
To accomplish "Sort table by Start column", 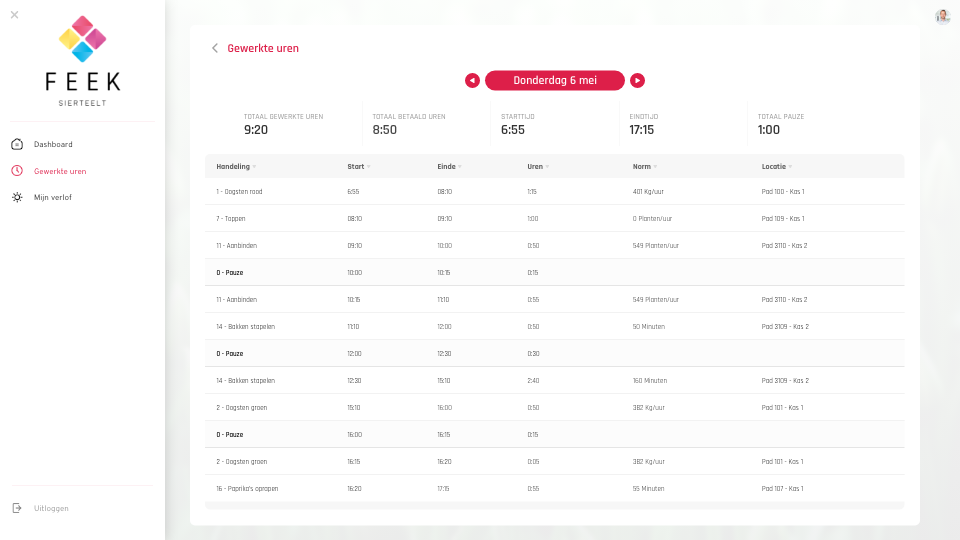I will click(x=356, y=166).
